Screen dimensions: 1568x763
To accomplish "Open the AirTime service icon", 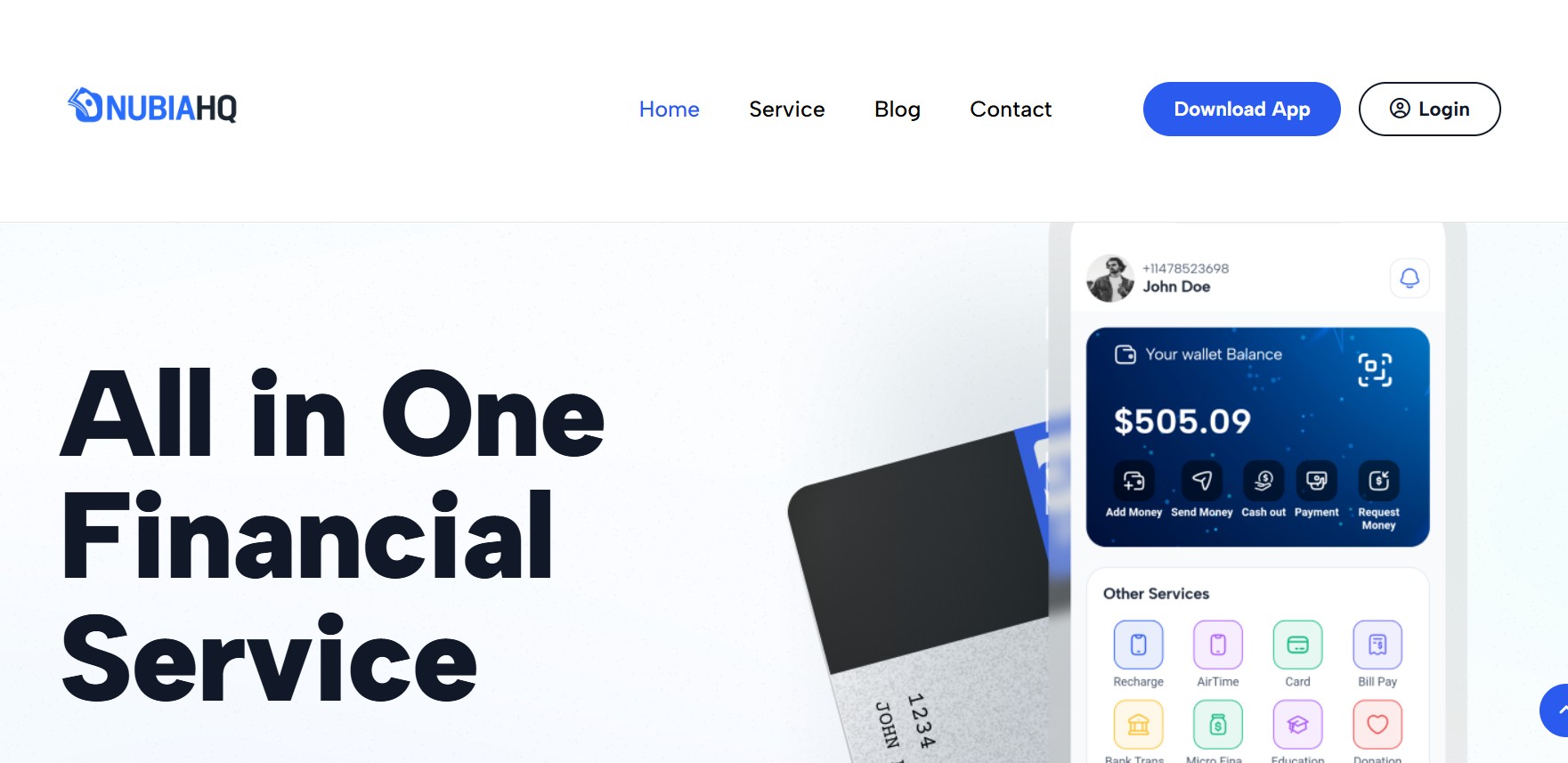I will [1217, 645].
